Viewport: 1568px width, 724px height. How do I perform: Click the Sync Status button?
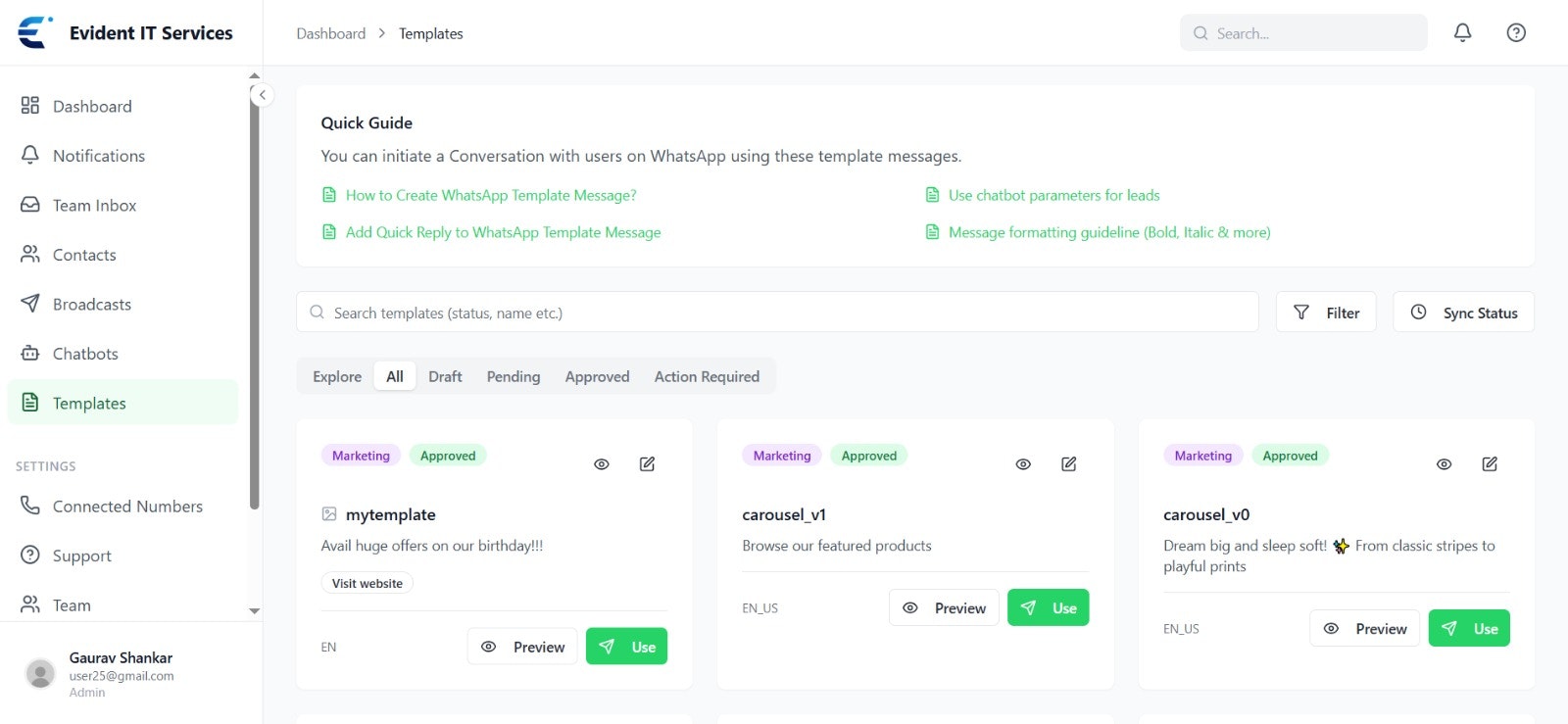pyautogui.click(x=1463, y=313)
